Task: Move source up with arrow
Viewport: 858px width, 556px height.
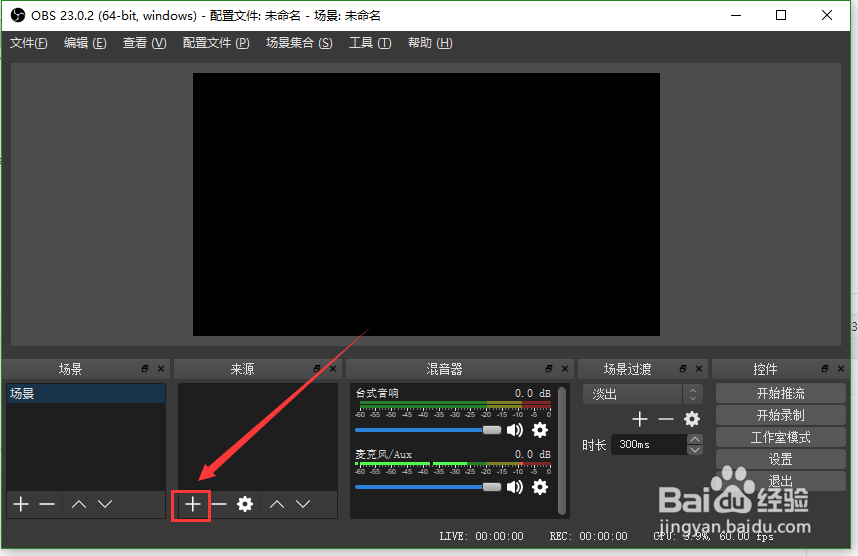Action: click(277, 504)
